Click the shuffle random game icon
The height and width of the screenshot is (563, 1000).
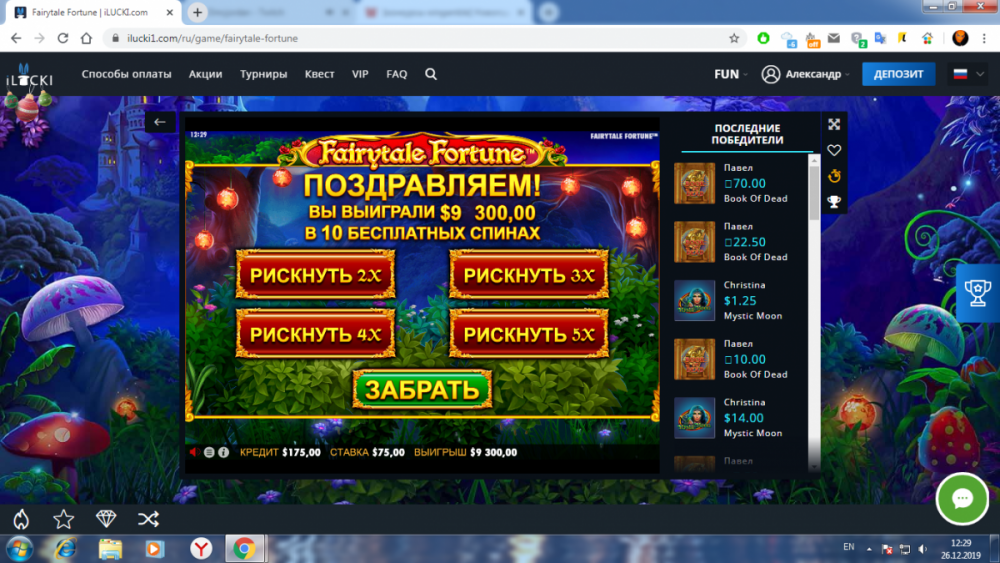tap(149, 519)
